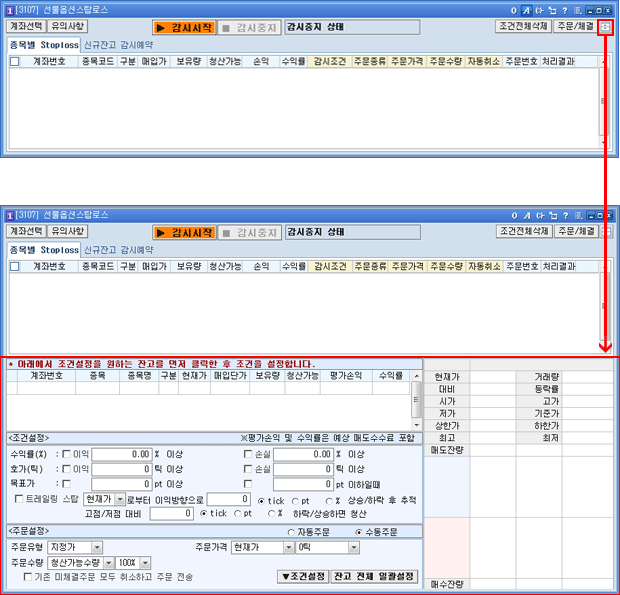Click the expand panel icon in top window
620x595 pixels.
[606, 27]
